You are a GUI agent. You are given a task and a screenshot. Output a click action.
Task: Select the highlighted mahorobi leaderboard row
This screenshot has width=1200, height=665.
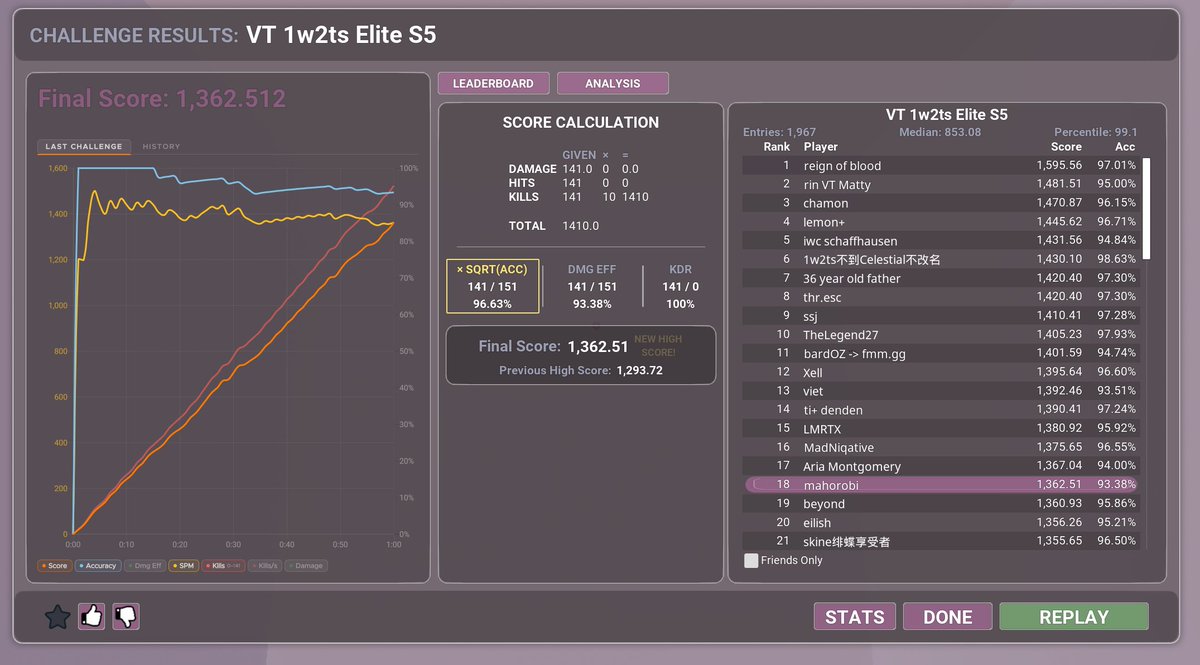(x=943, y=485)
